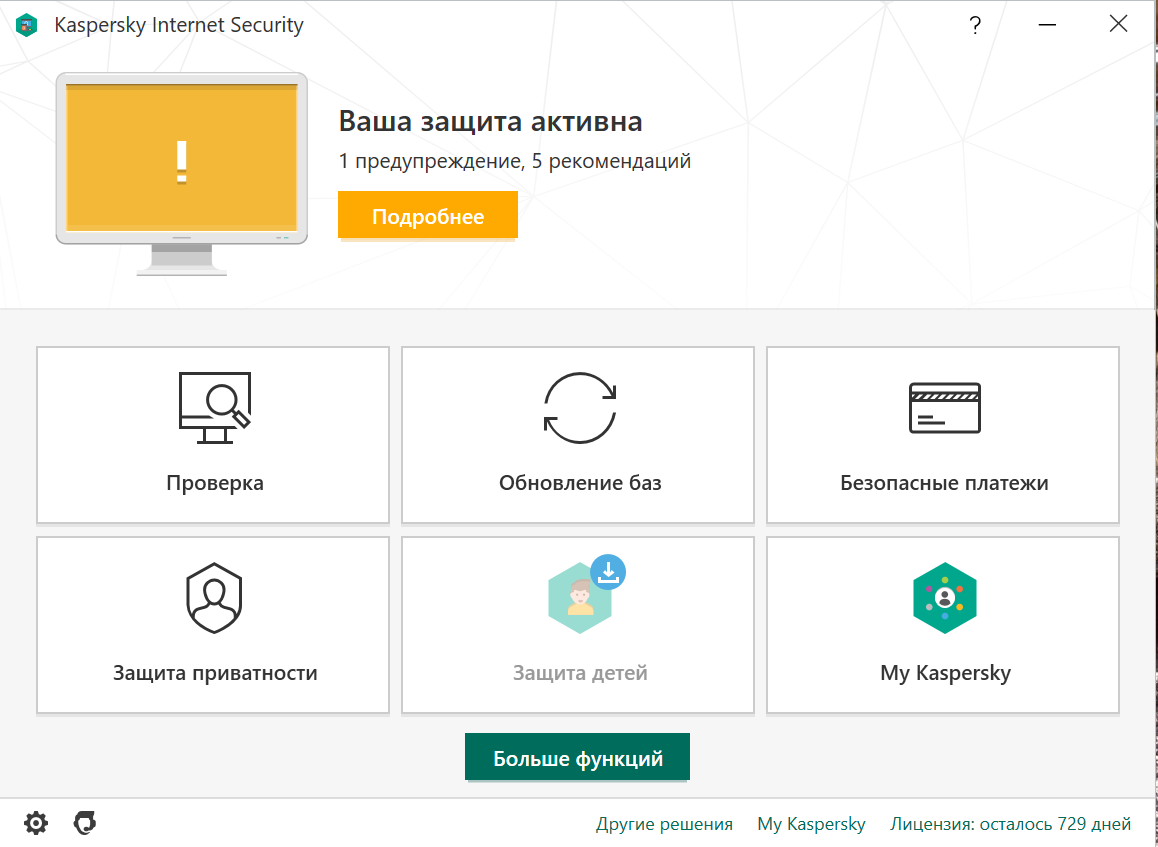
Task: Click the Подробнее button
Action: click(x=428, y=215)
